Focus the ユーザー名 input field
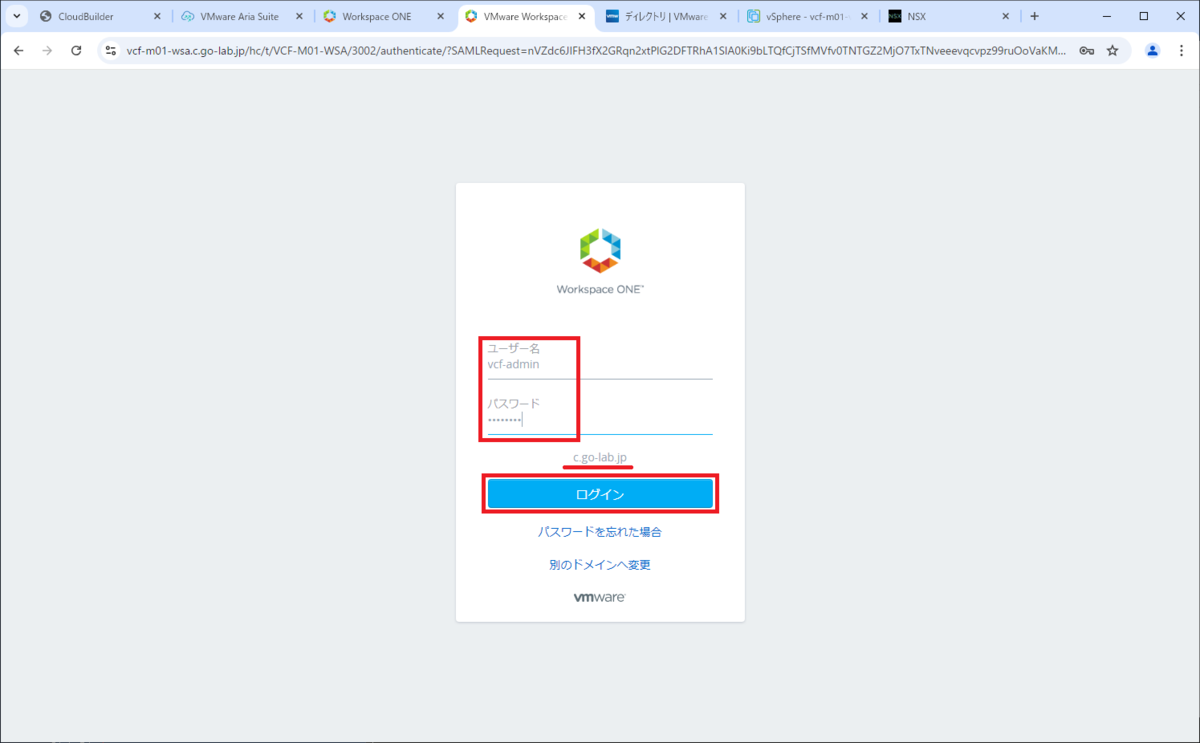This screenshot has width=1200, height=743. (600, 365)
